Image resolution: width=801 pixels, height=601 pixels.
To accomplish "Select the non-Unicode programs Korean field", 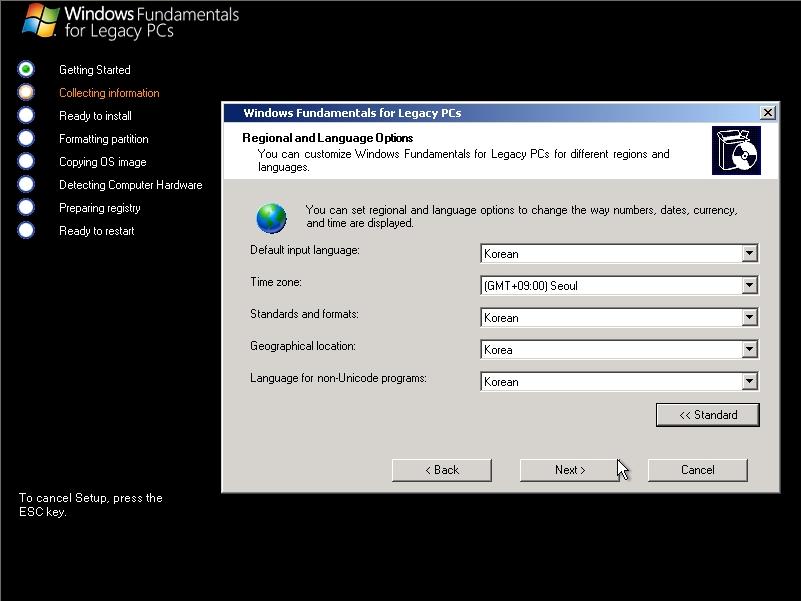I will pos(619,381).
